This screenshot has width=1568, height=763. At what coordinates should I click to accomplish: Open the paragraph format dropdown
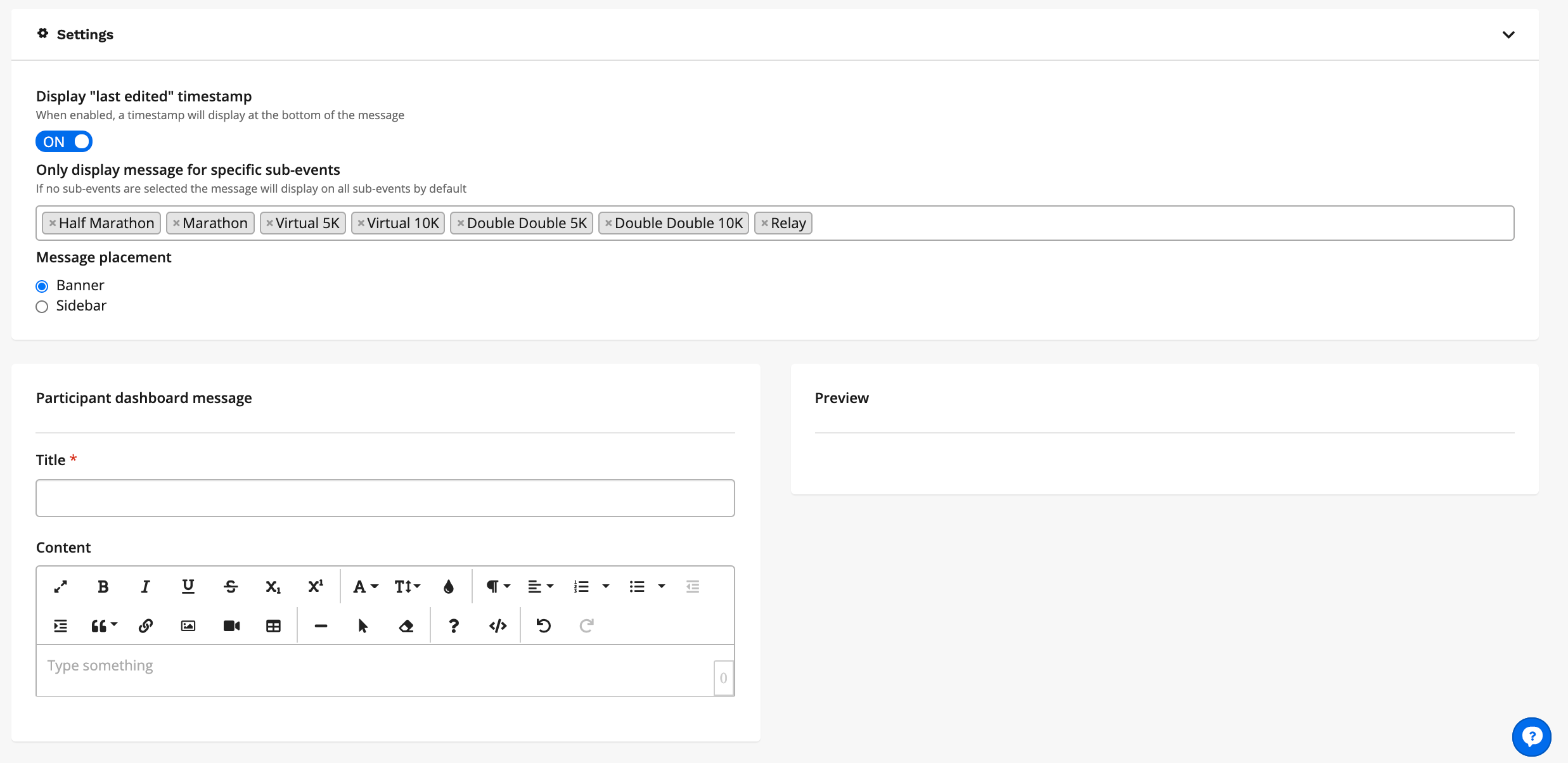[x=498, y=587]
